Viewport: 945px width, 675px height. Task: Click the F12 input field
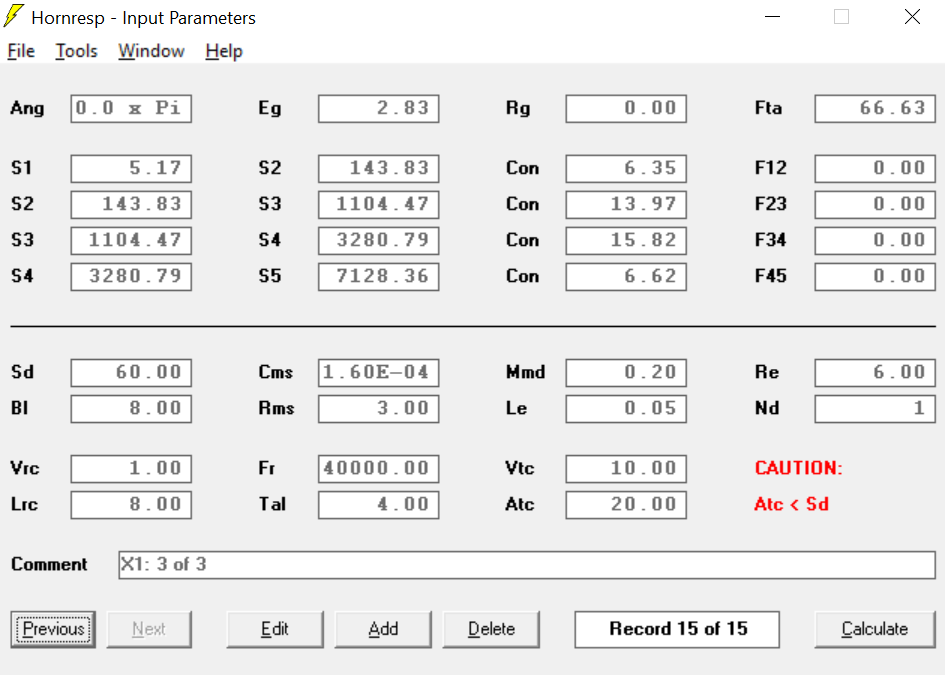875,168
